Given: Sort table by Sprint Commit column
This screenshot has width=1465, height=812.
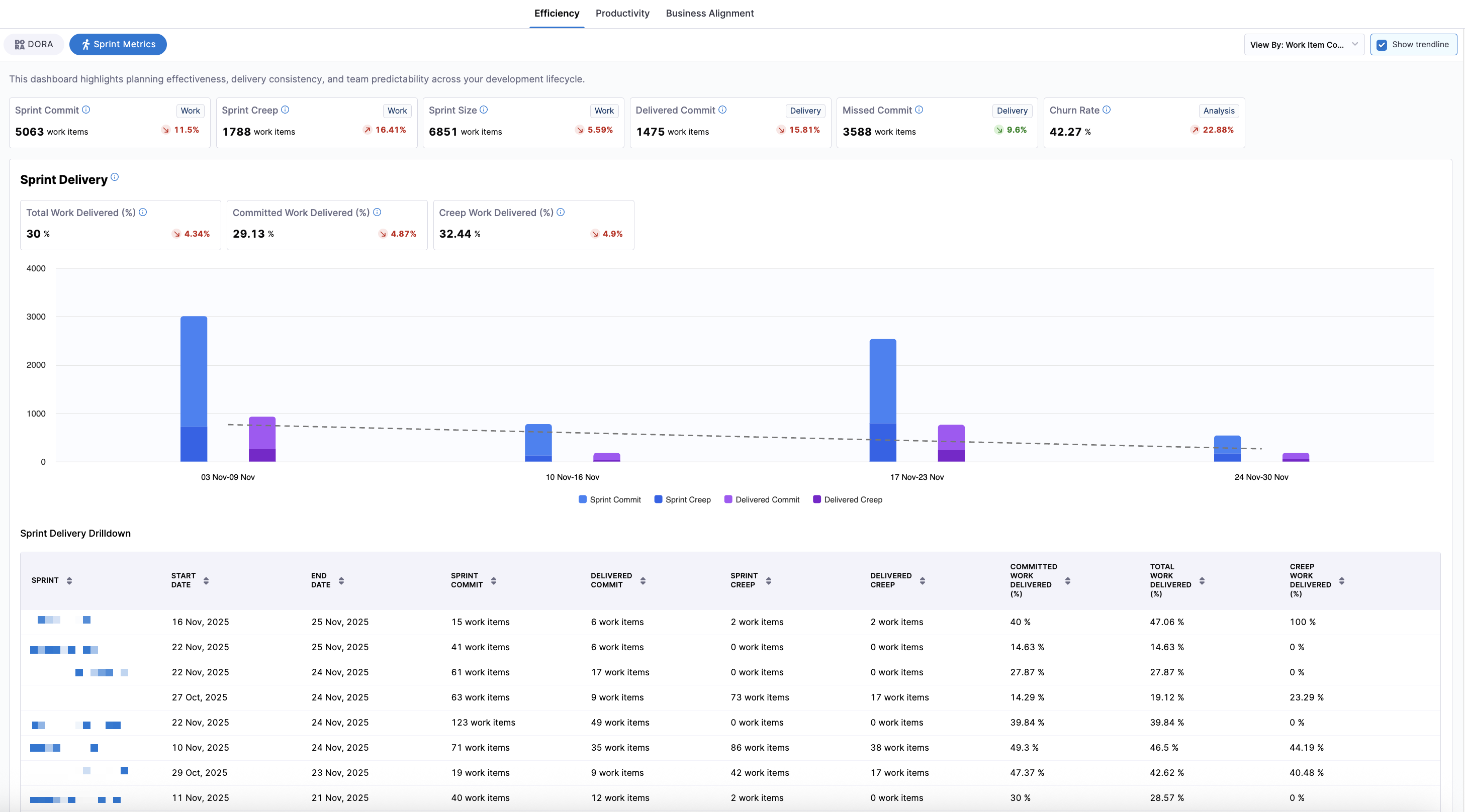Looking at the screenshot, I should tap(493, 580).
